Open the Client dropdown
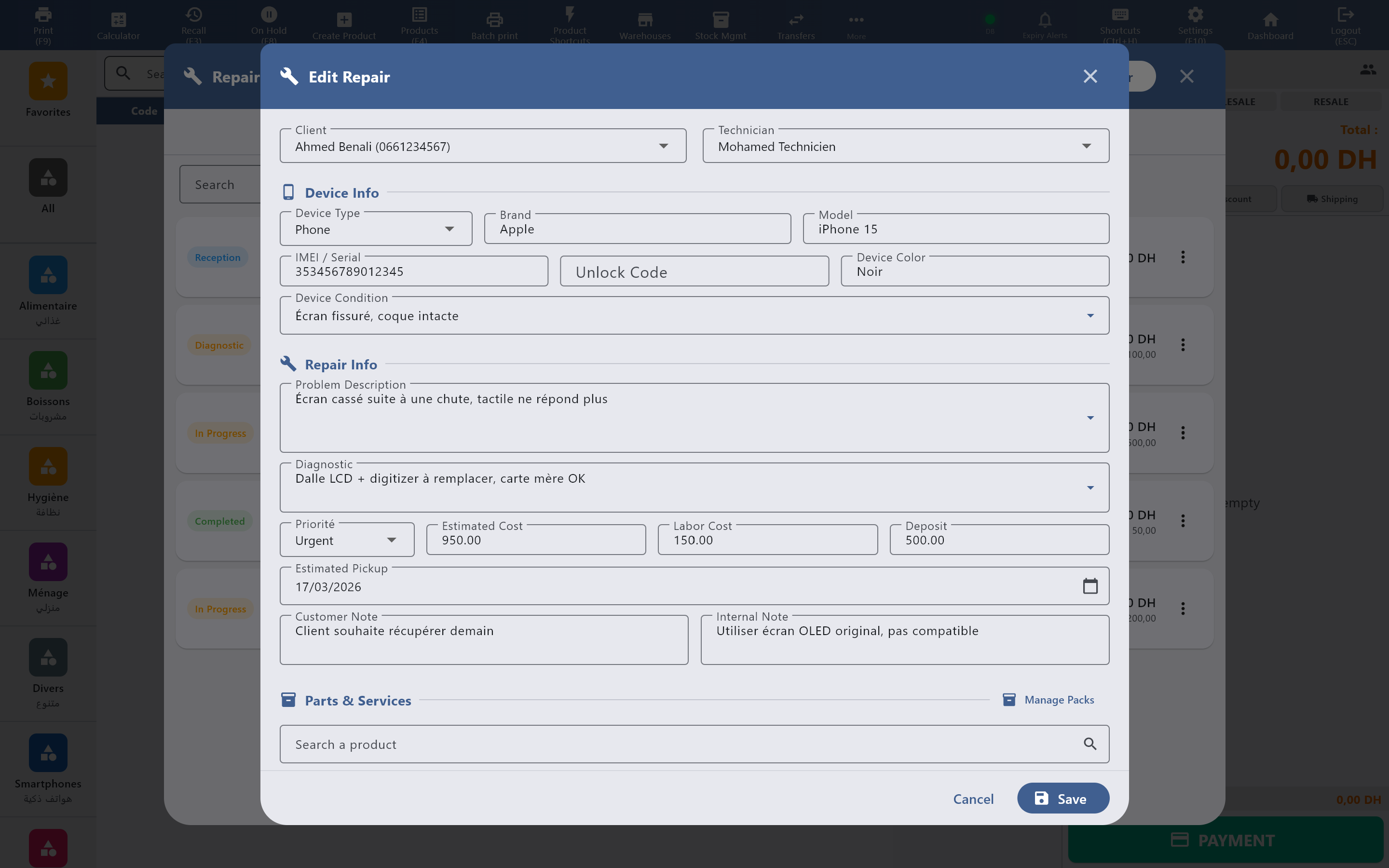This screenshot has width=1389, height=868. click(664, 146)
